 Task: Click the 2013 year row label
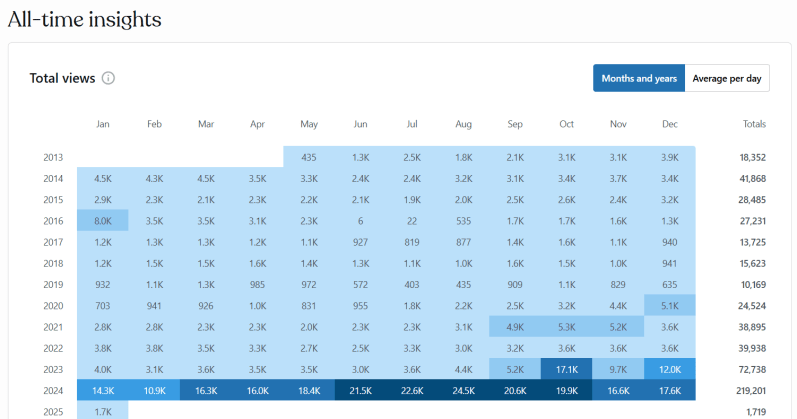point(53,158)
